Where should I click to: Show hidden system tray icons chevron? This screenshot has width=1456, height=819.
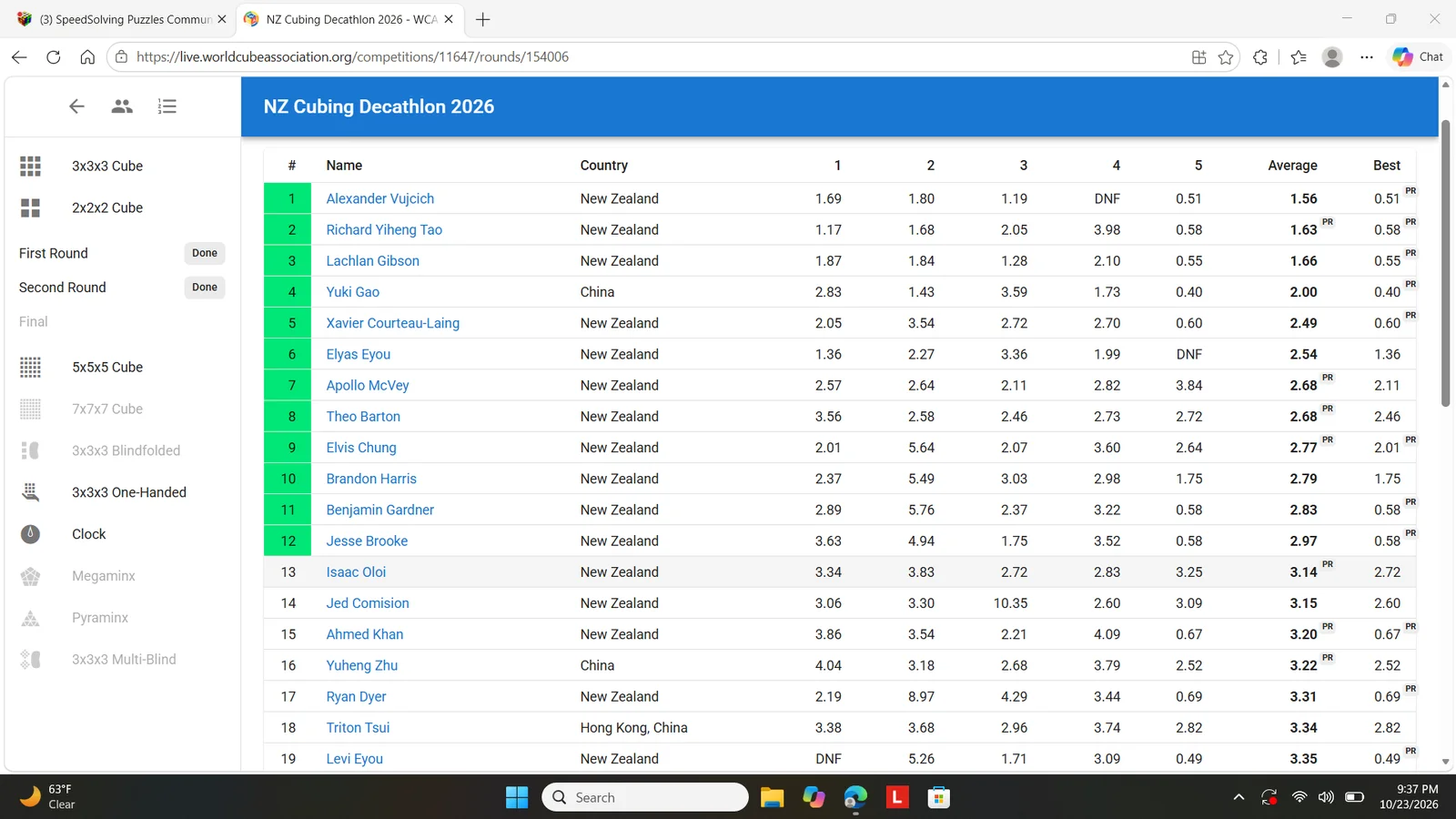click(x=1239, y=797)
